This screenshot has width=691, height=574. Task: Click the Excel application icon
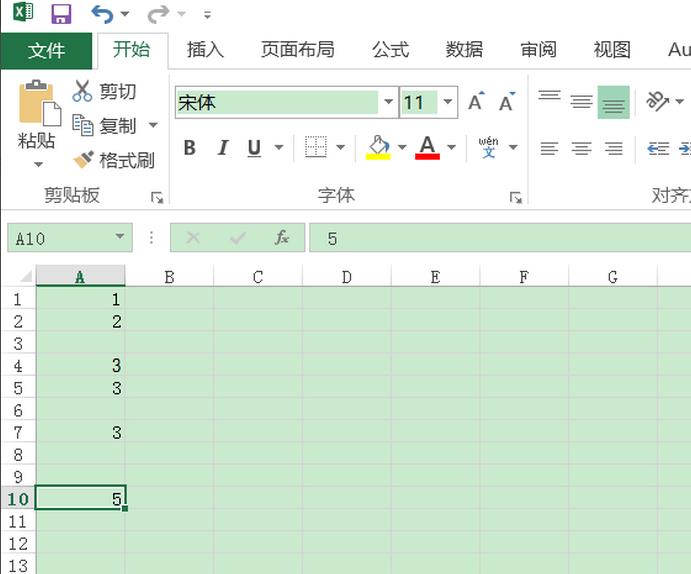[x=23, y=12]
